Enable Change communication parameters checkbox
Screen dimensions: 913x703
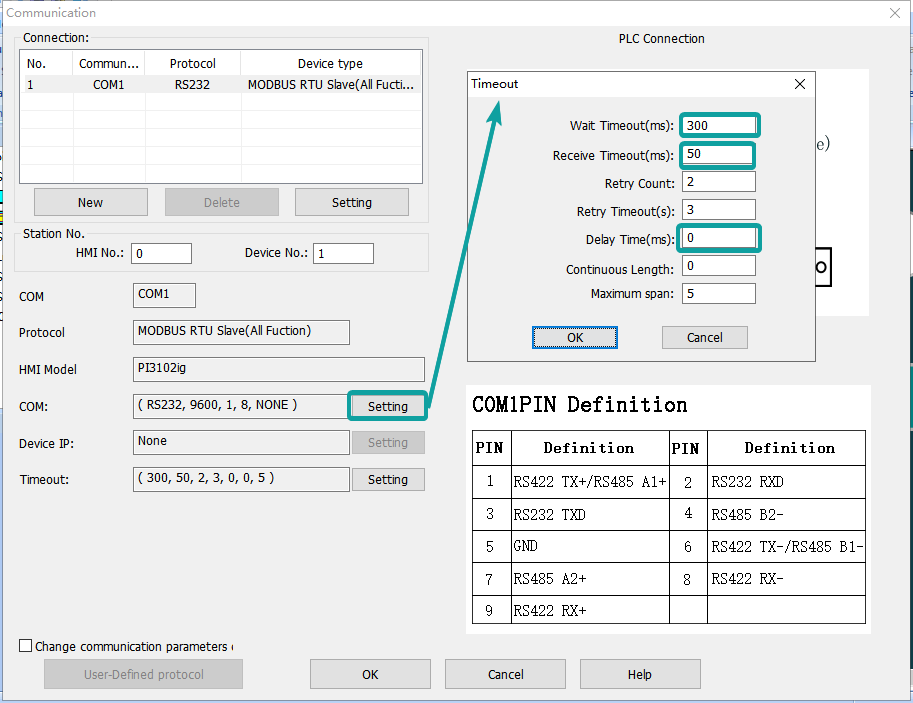coord(26,646)
